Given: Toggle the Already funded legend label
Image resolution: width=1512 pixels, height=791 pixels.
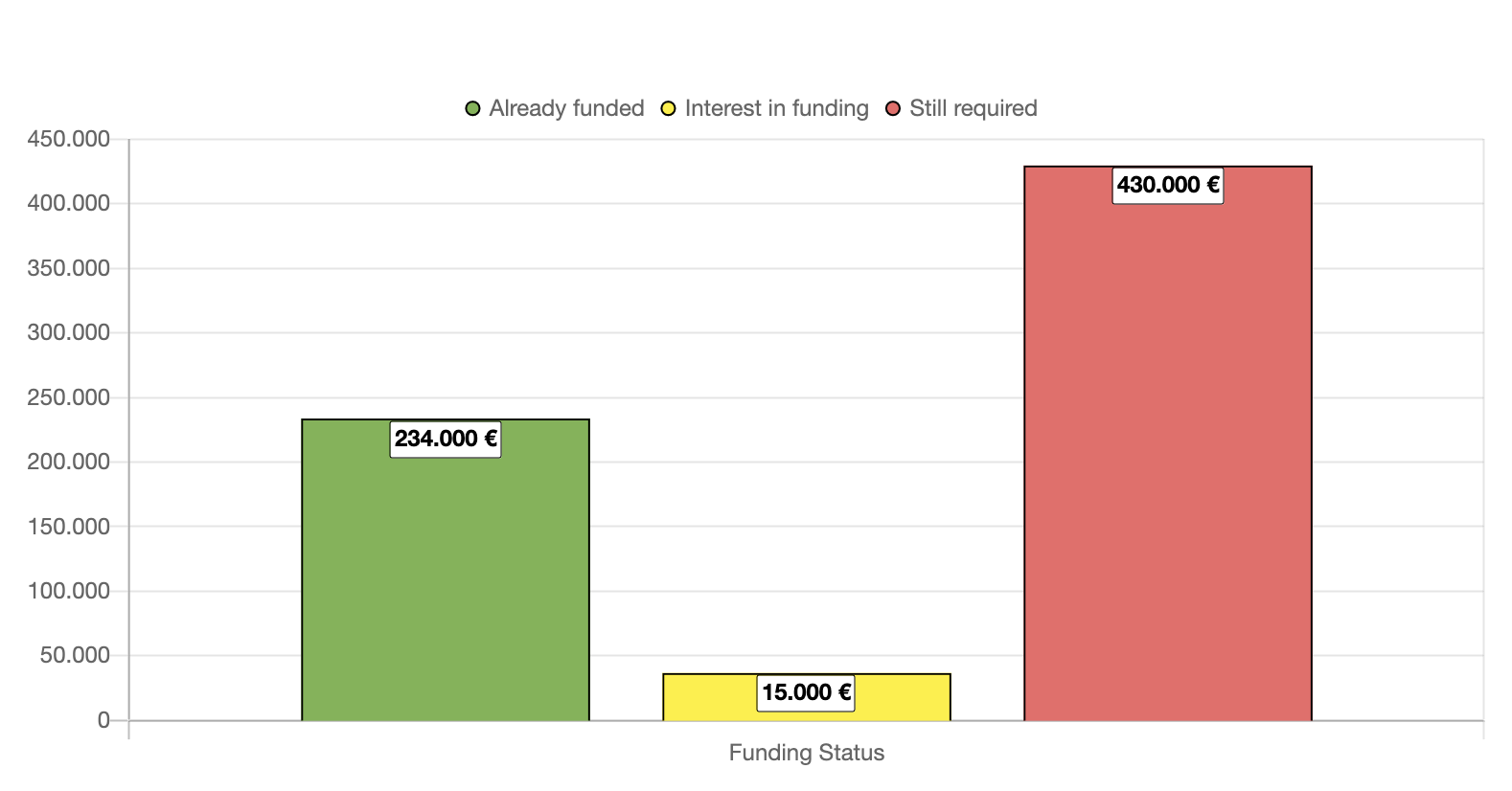Looking at the screenshot, I should (566, 109).
